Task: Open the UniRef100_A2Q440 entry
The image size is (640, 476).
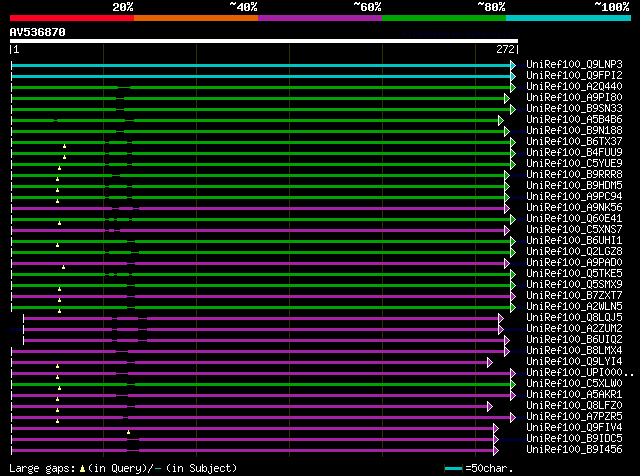Action: tap(574, 87)
